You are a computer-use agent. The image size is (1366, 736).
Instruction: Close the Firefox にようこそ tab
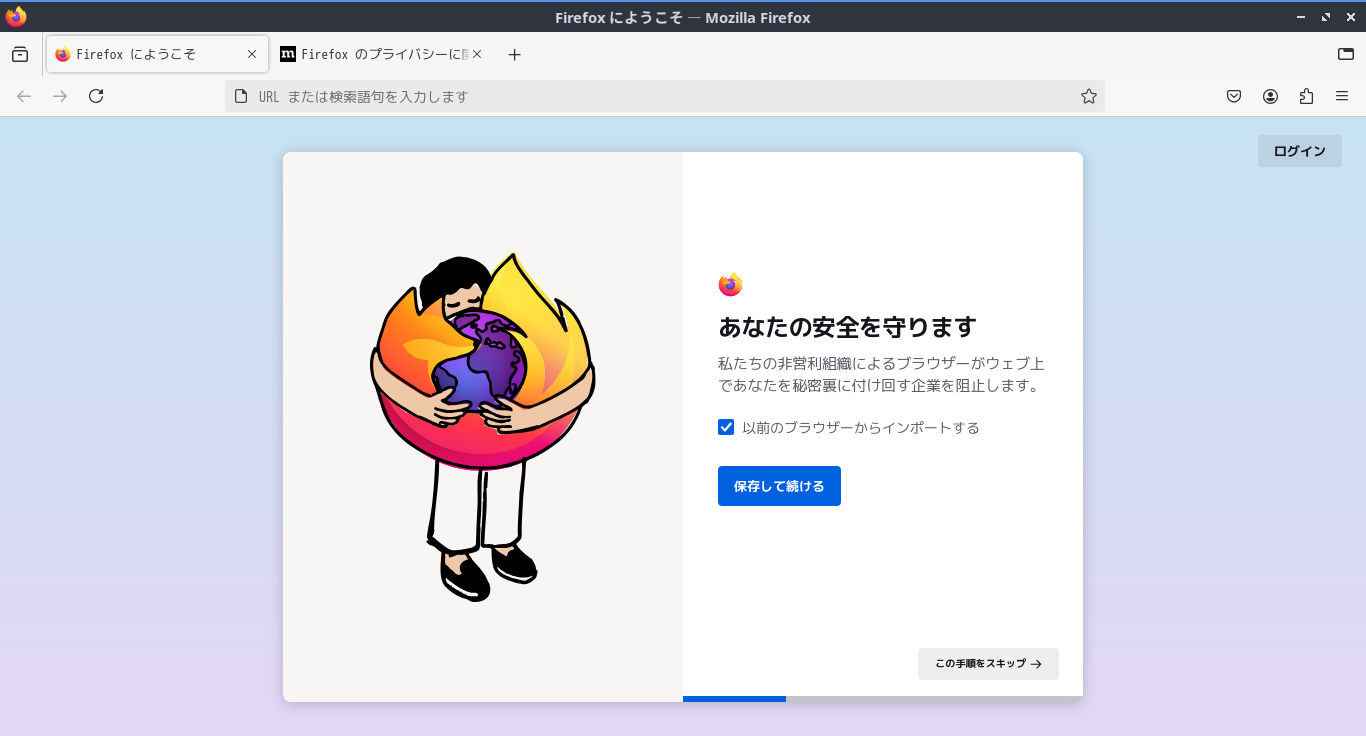(252, 55)
